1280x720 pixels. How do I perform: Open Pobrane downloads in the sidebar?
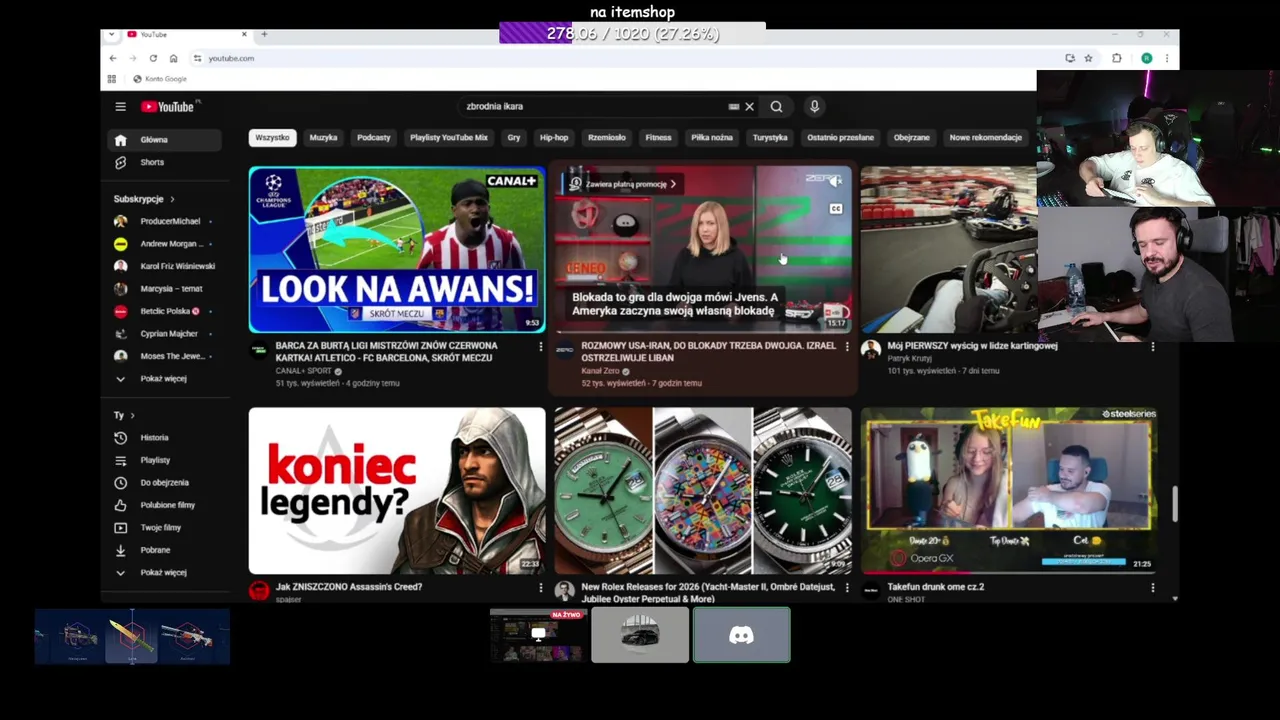164,550
